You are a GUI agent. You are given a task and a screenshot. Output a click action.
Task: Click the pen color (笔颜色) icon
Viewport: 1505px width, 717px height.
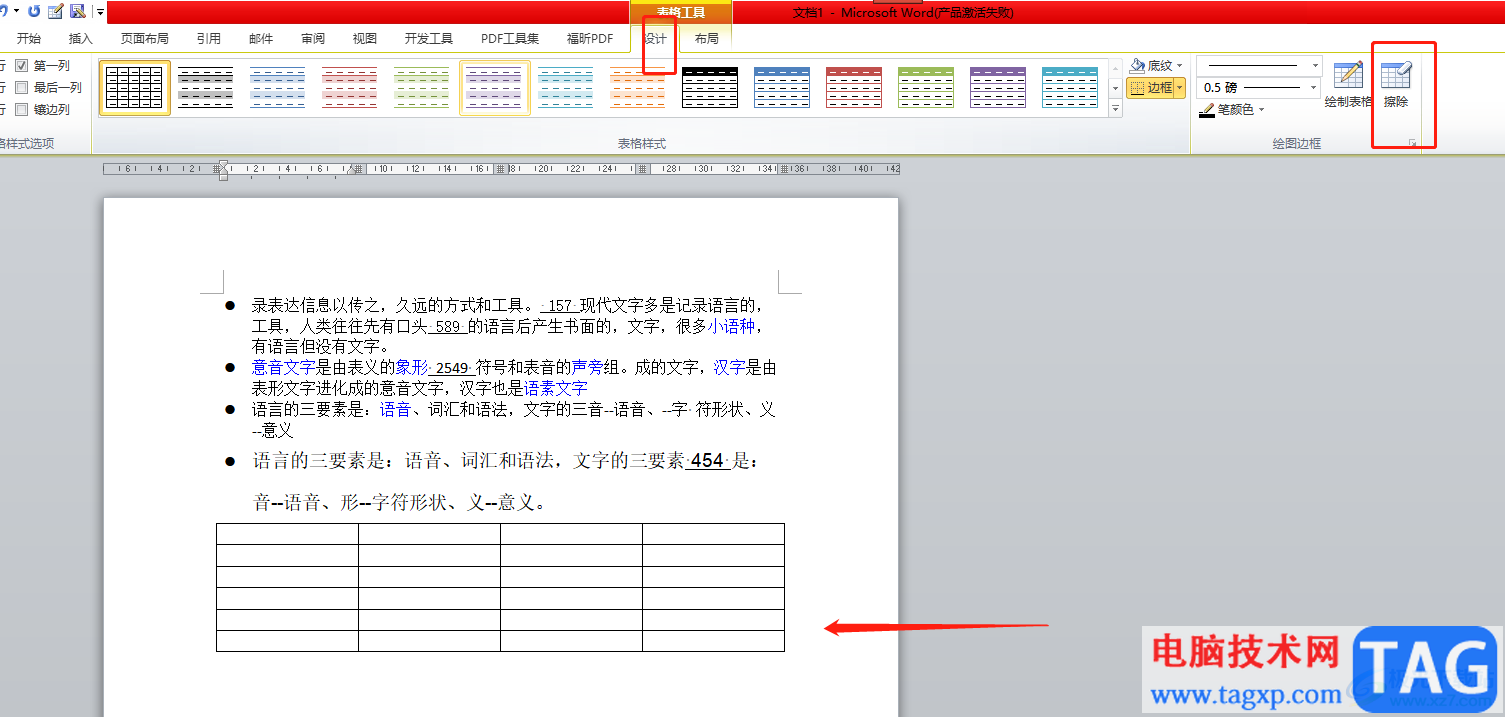tap(1207, 109)
